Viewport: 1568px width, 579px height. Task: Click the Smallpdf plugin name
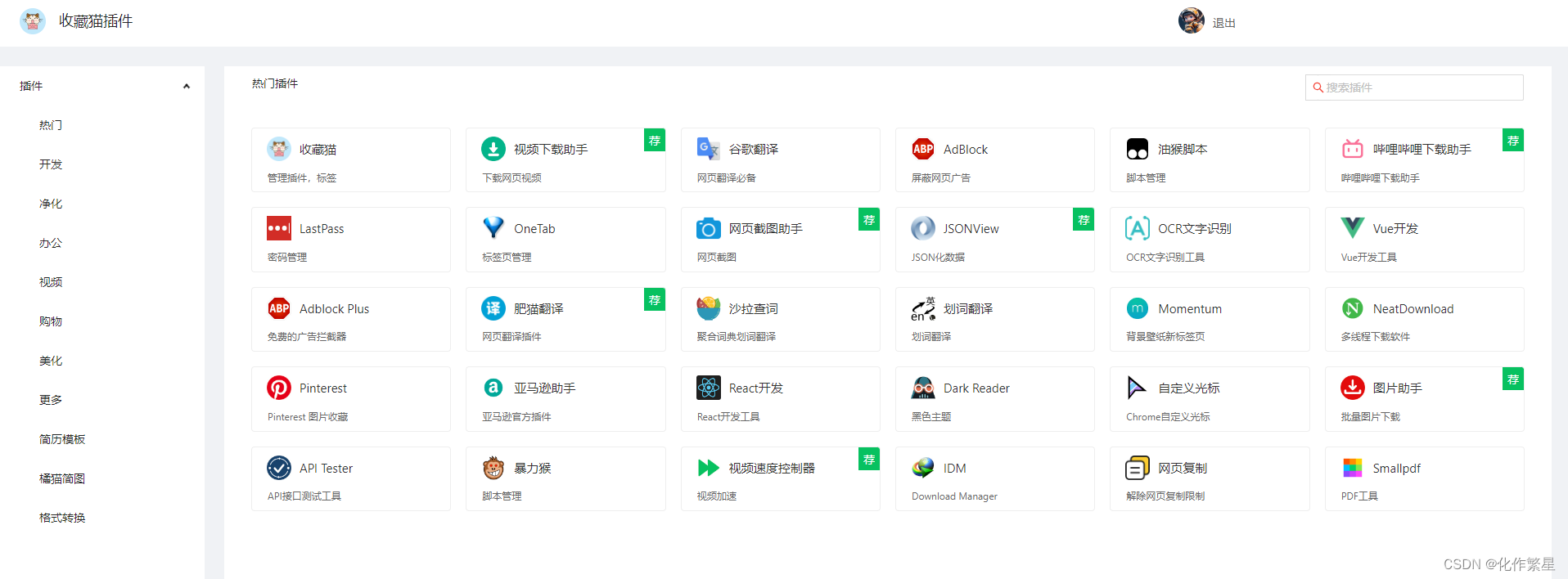(1396, 468)
